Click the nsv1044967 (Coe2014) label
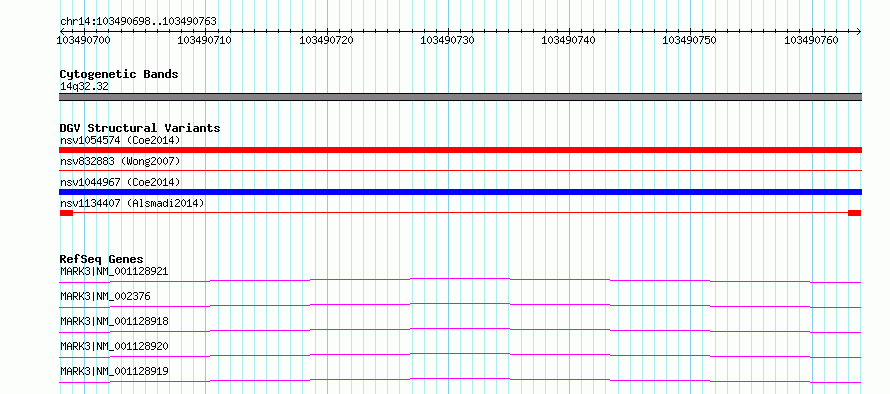This screenshot has width=890, height=394. (x=120, y=182)
